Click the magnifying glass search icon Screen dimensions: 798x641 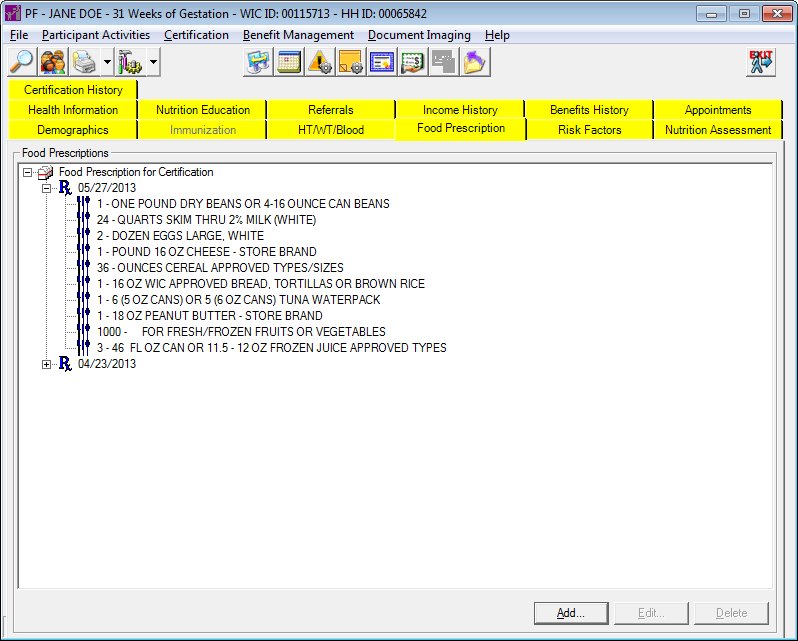click(22, 62)
